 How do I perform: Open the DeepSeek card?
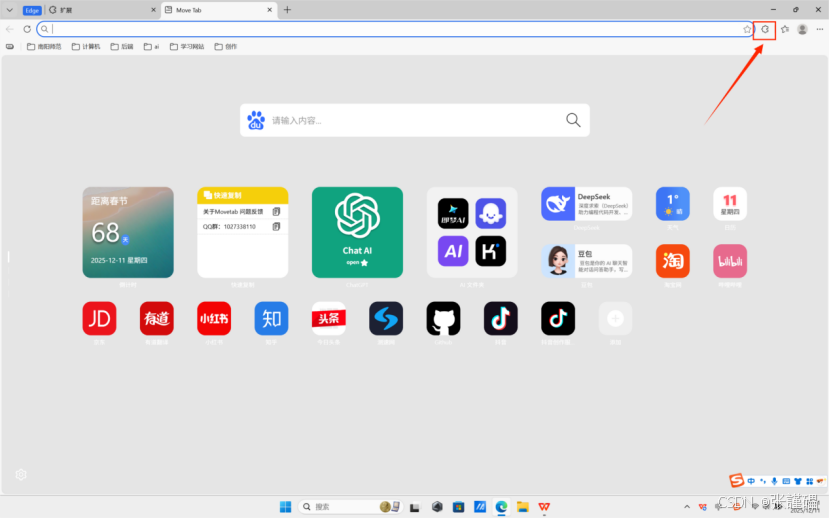(x=587, y=204)
